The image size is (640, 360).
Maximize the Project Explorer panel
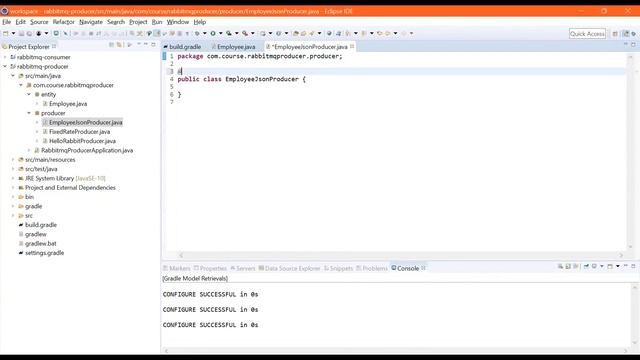(x=153, y=44)
